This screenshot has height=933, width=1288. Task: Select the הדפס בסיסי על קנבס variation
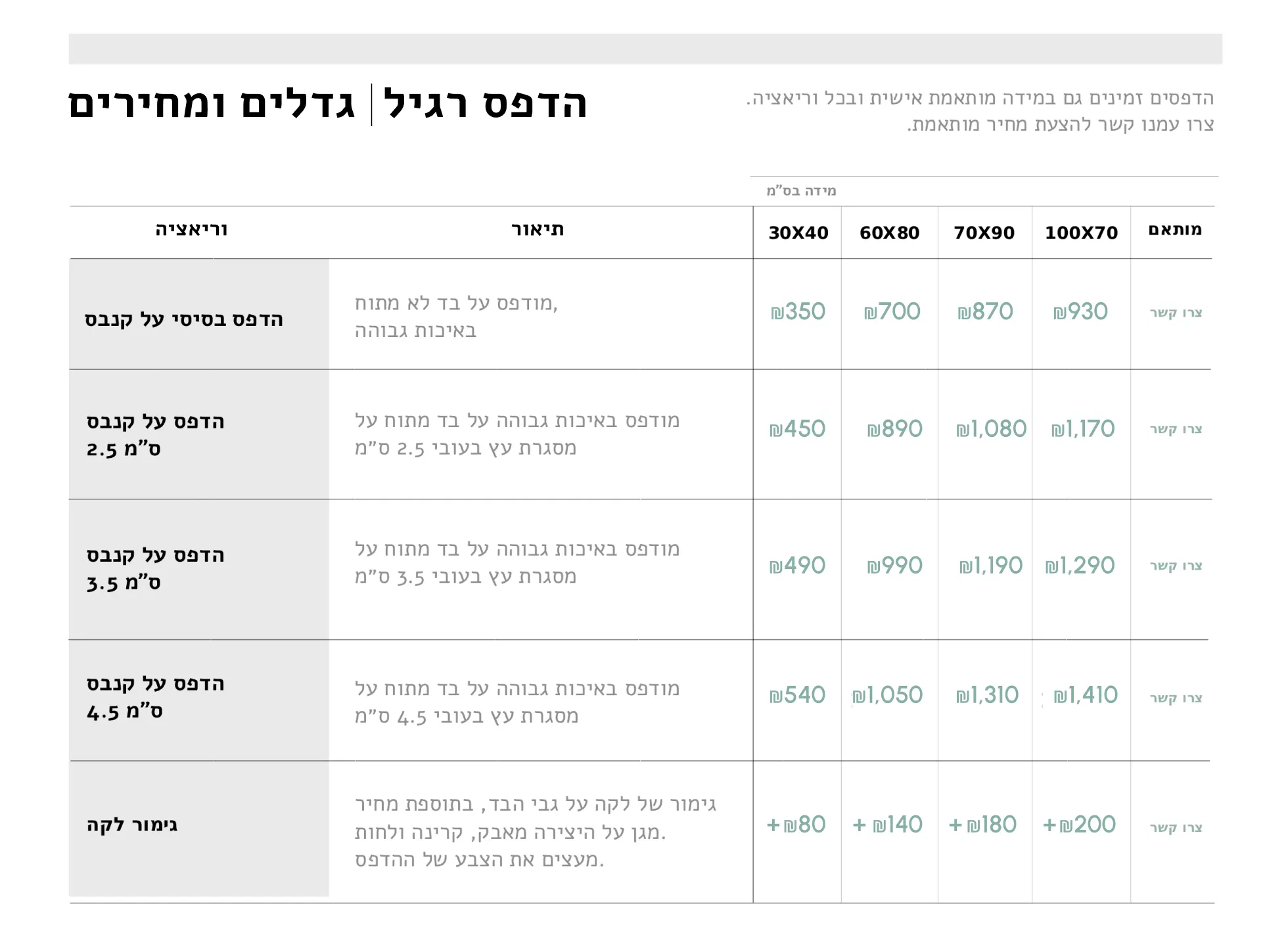coord(184,319)
